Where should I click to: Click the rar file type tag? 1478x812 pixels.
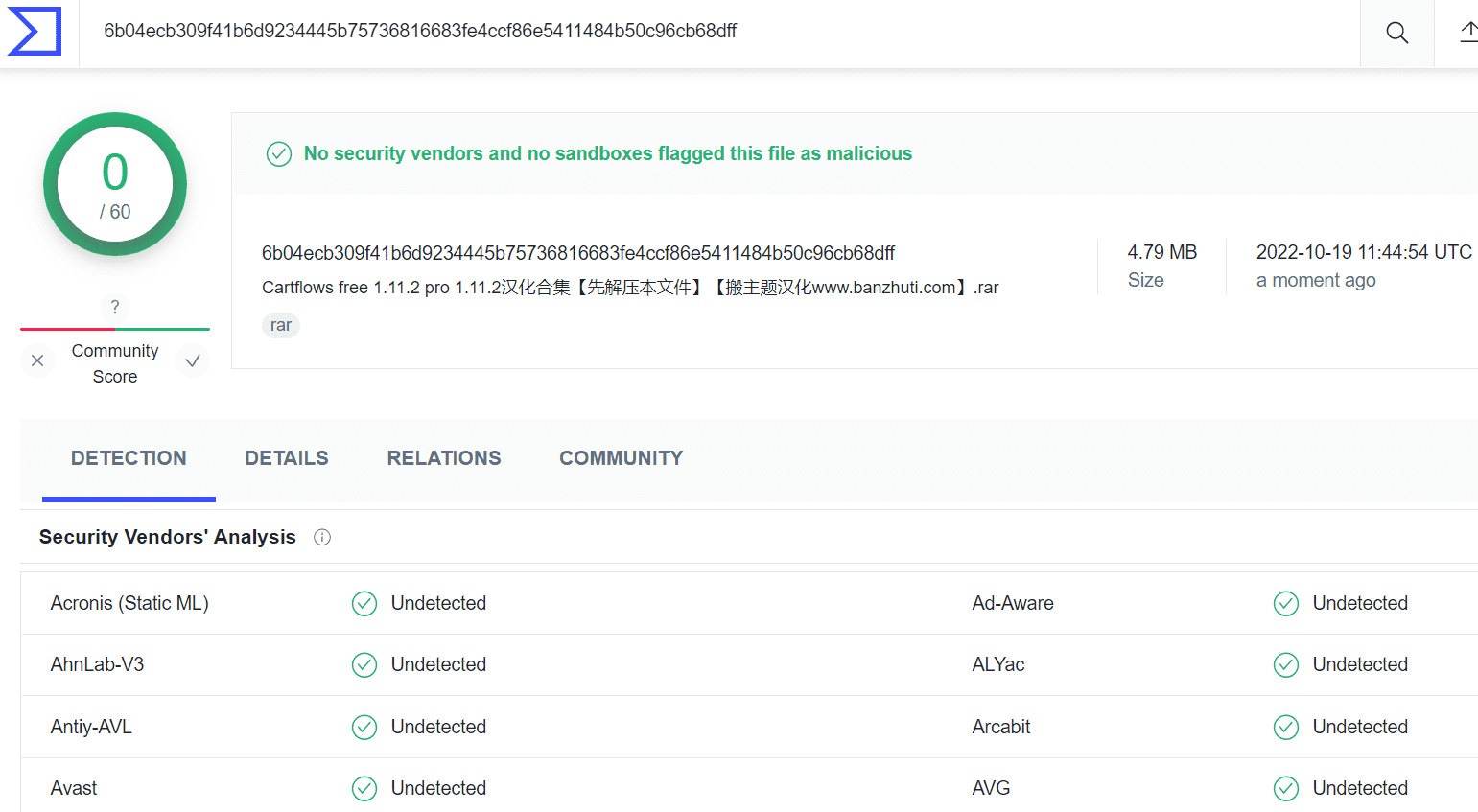tap(281, 326)
